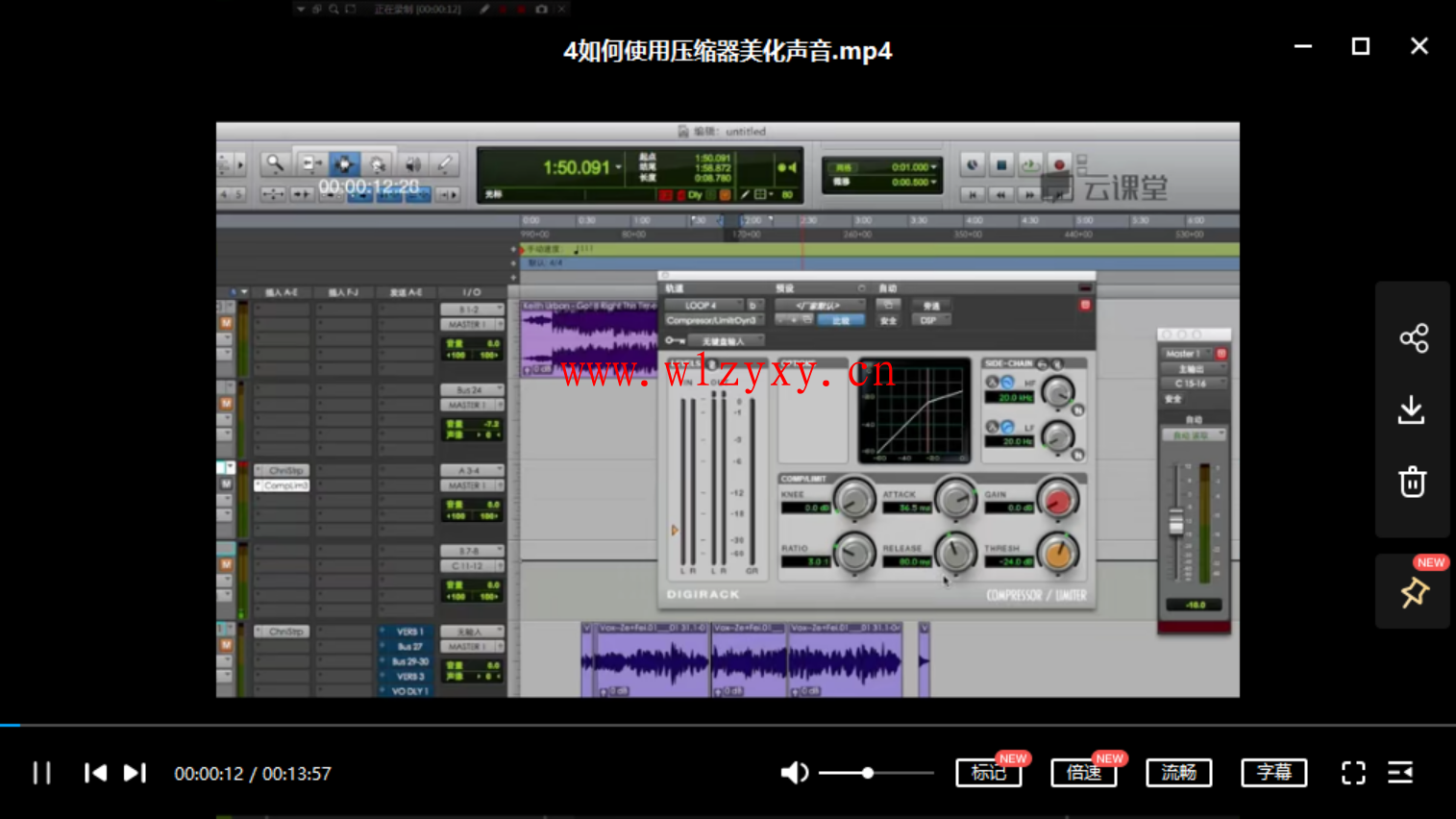1456x819 pixels.
Task: Click the orange THRESH knob
Action: (1058, 553)
